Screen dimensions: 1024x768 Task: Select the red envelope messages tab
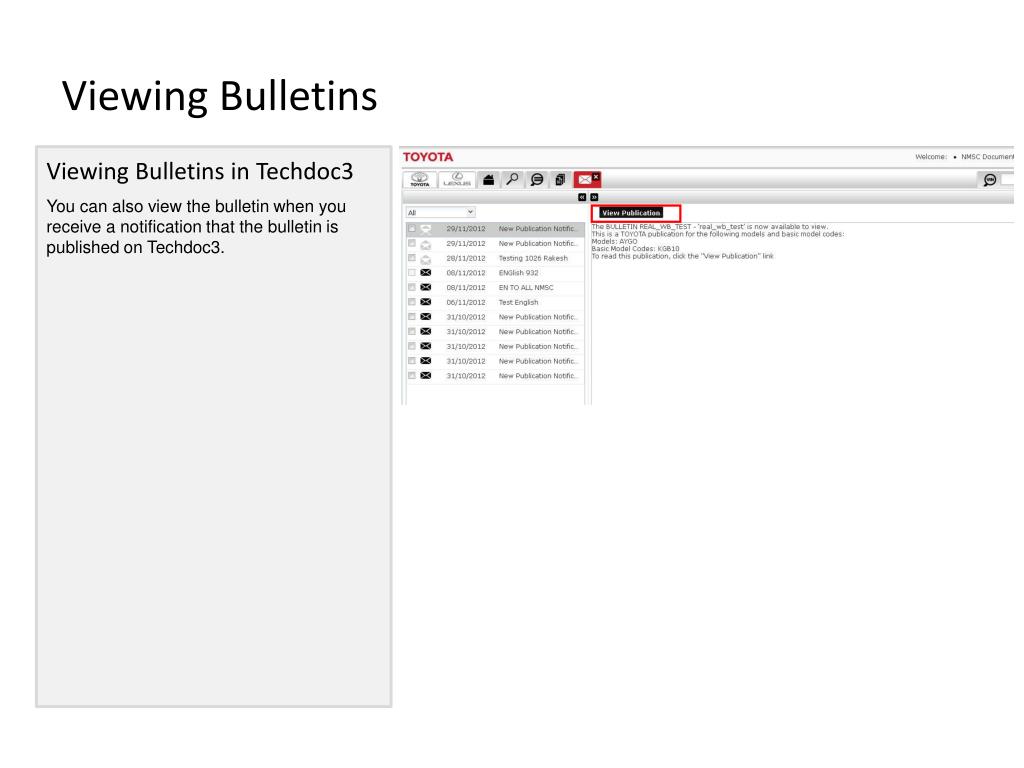point(584,180)
